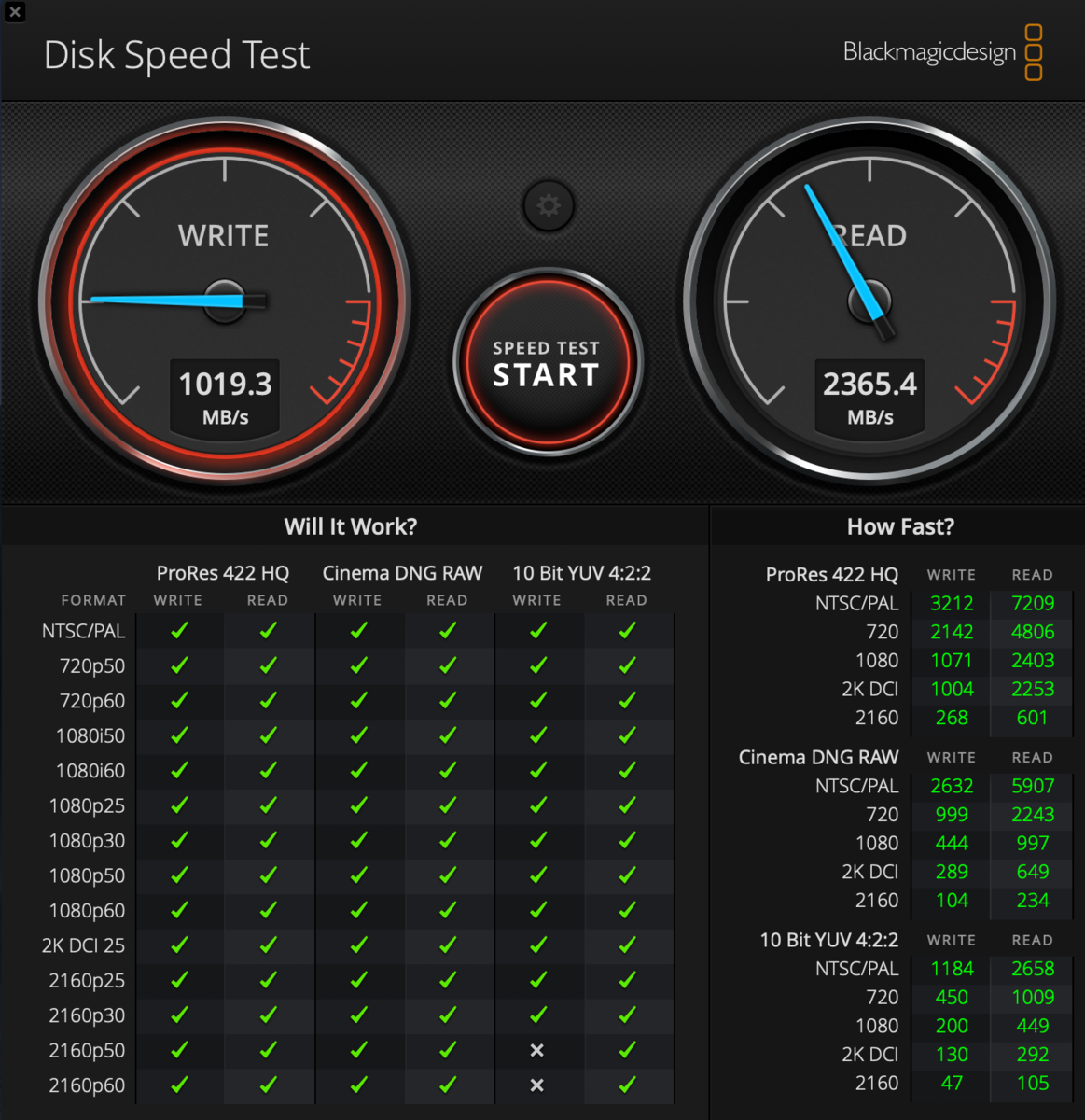
Task: Click the ProRes read value '7209'
Action: click(1033, 604)
